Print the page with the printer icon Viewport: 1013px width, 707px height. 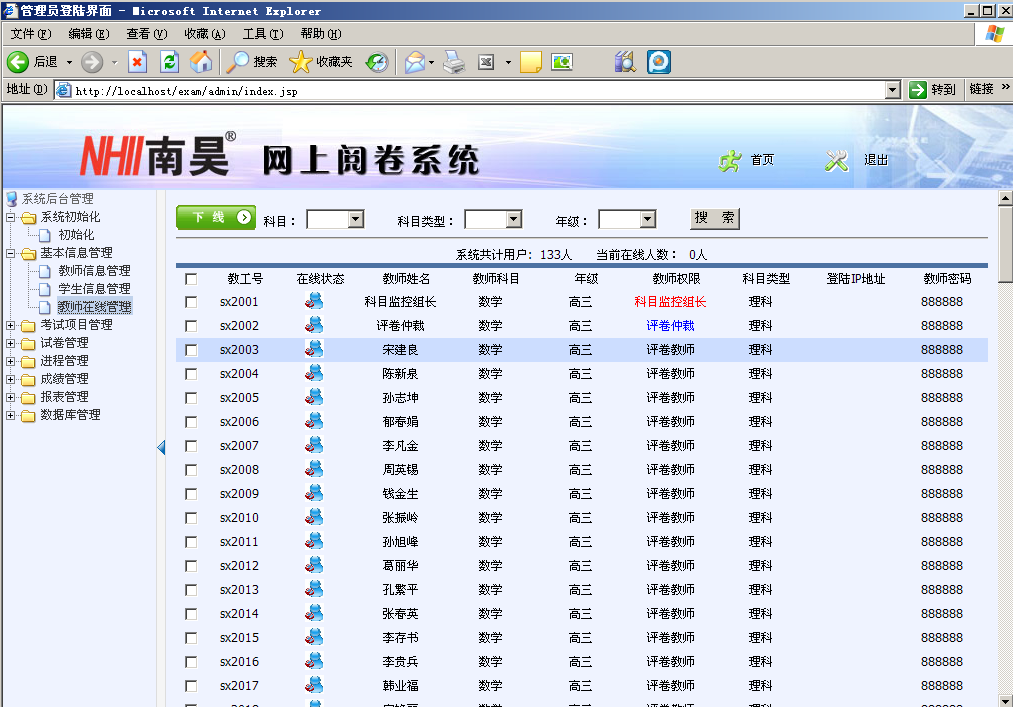(454, 62)
